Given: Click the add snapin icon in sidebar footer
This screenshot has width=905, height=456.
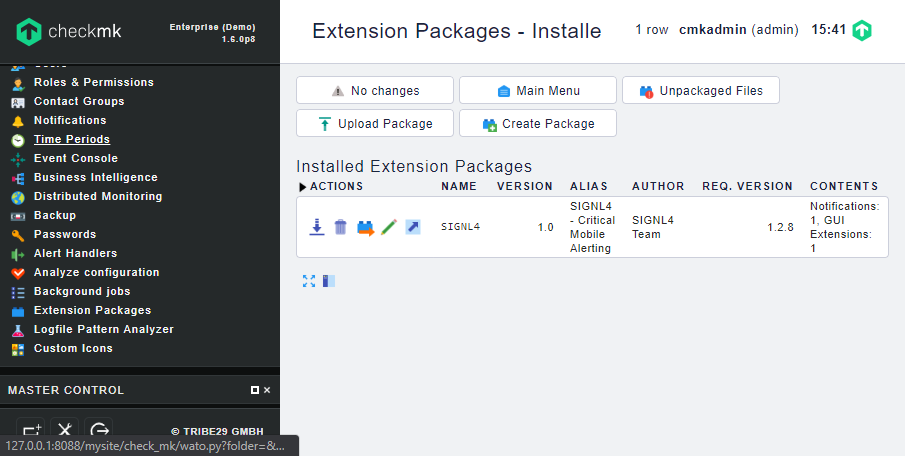Looking at the screenshot, I should [31, 430].
